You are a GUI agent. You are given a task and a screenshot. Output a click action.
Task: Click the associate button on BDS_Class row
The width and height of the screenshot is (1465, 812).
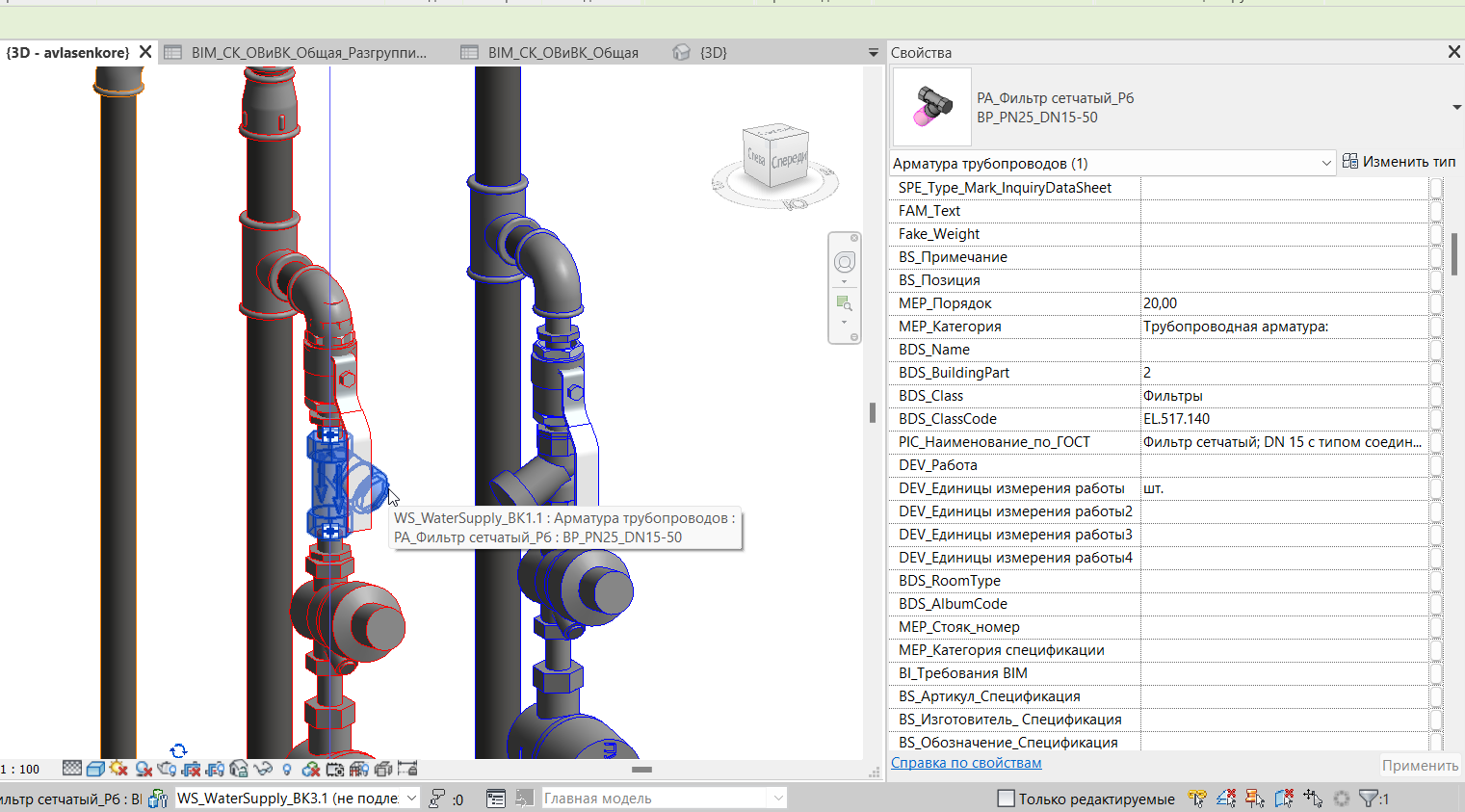[1436, 396]
